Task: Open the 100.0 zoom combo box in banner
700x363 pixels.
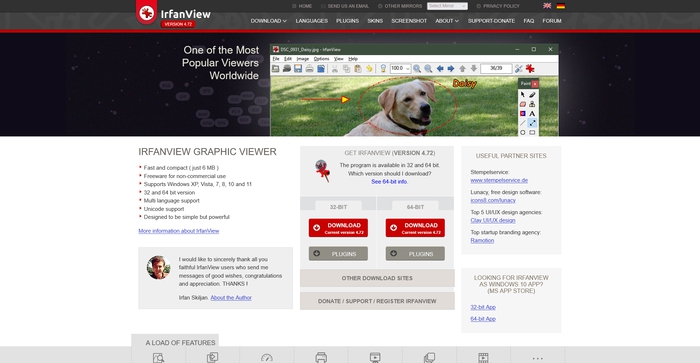Action: 400,68
